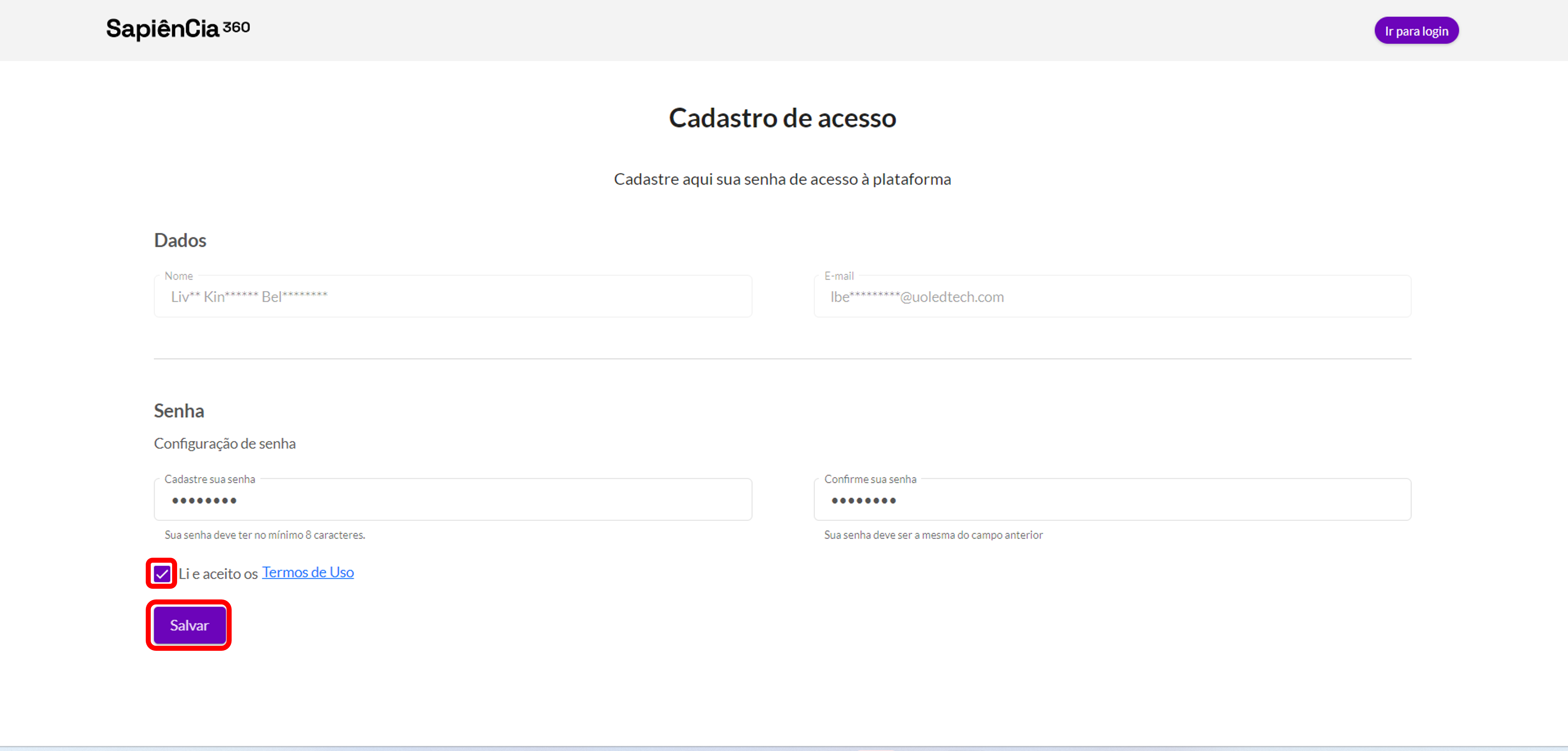This screenshot has width=1568, height=751.
Task: Uncheck the Li e aceito os Termos checkbox
Action: [x=162, y=574]
